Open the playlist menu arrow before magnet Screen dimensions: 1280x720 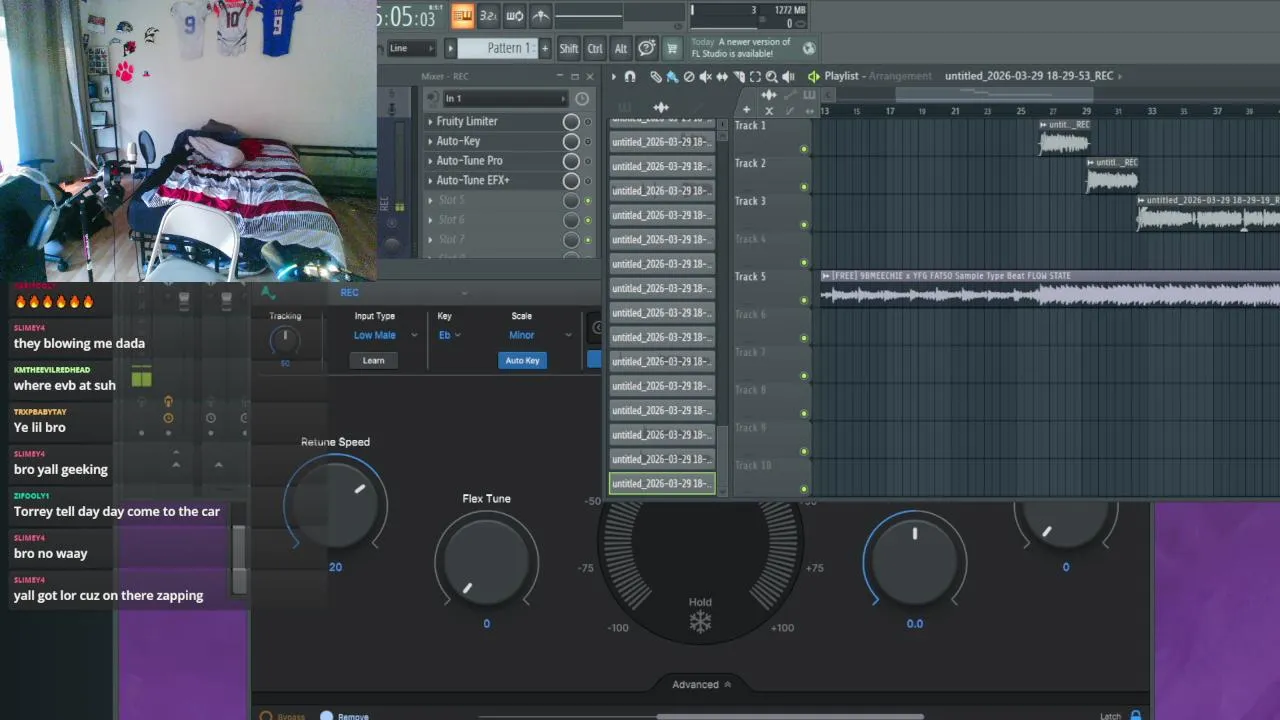[614, 76]
